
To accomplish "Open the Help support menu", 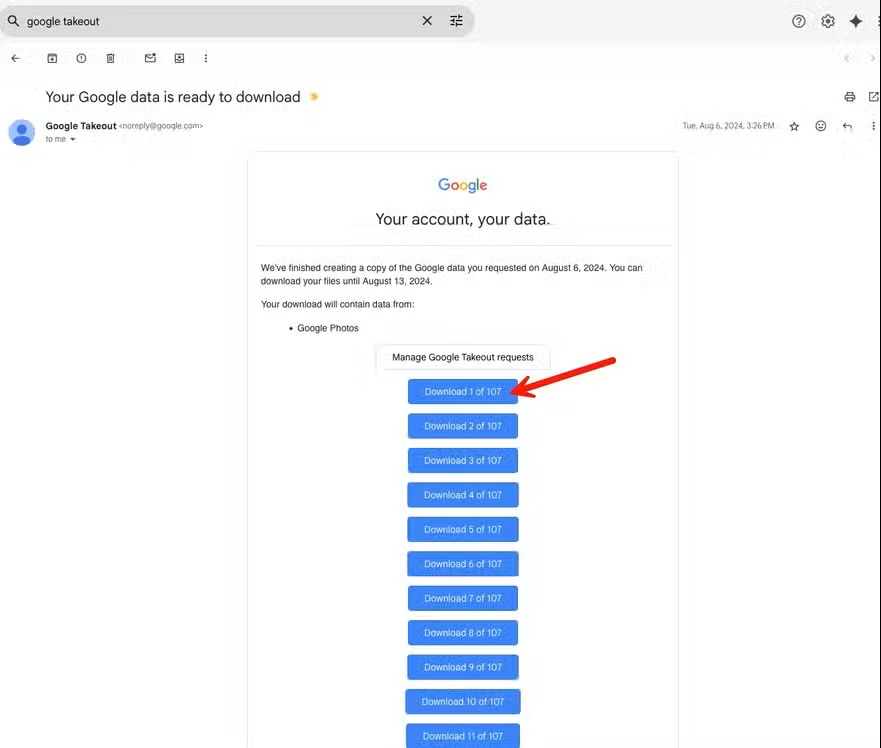I will click(798, 21).
